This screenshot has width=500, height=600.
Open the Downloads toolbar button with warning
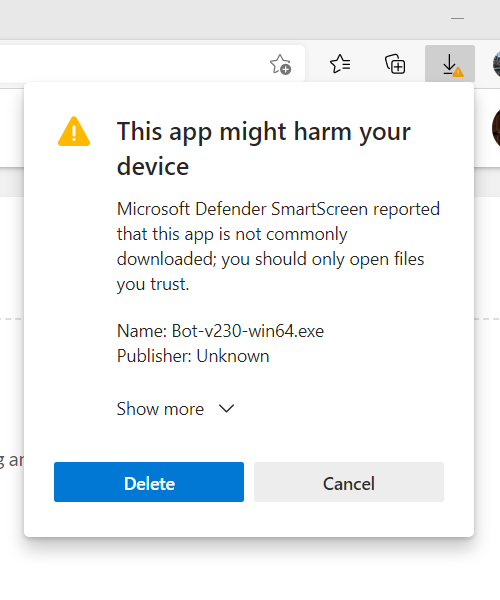click(x=450, y=64)
